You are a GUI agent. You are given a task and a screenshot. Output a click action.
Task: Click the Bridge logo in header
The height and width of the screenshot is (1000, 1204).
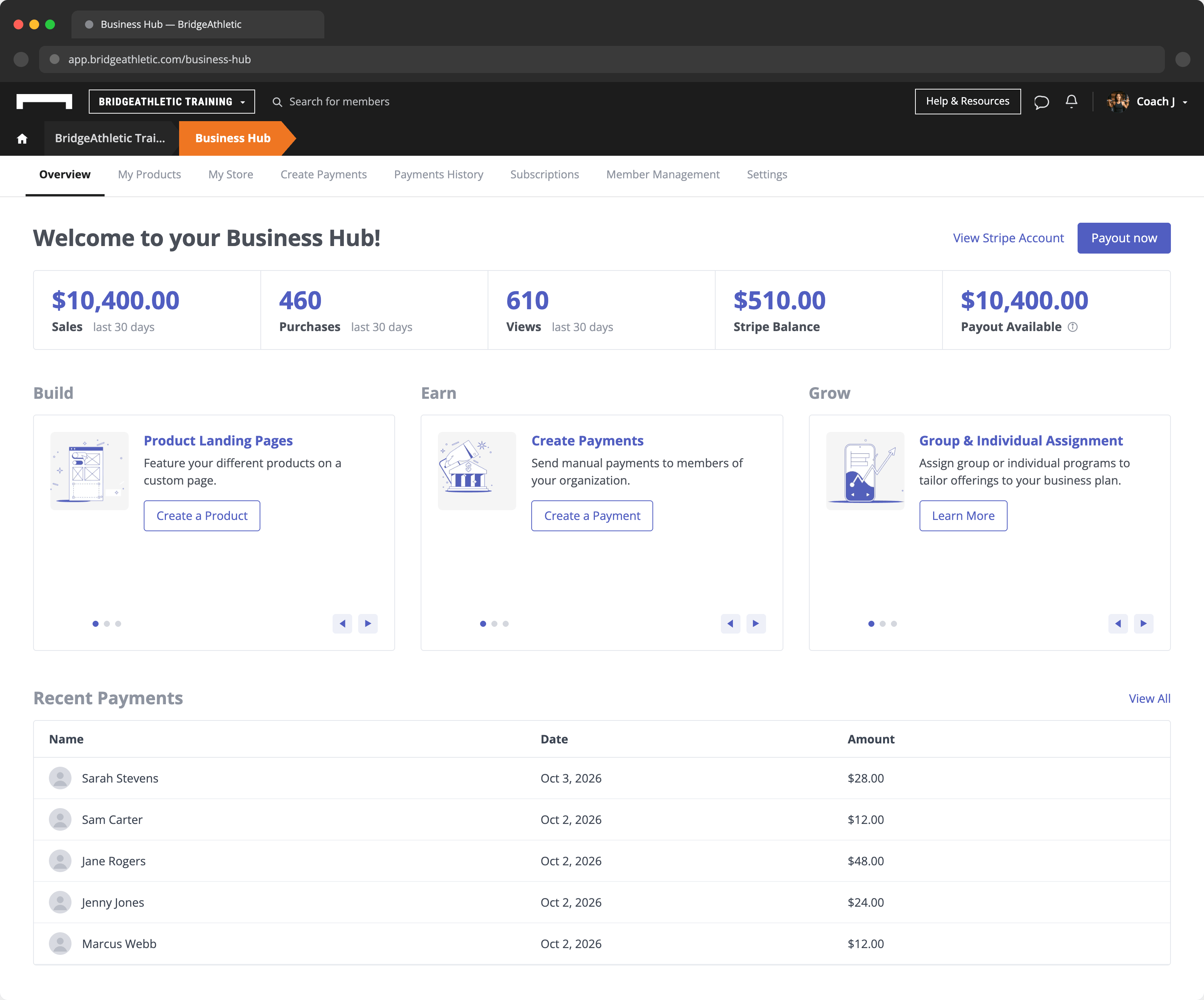(x=44, y=102)
